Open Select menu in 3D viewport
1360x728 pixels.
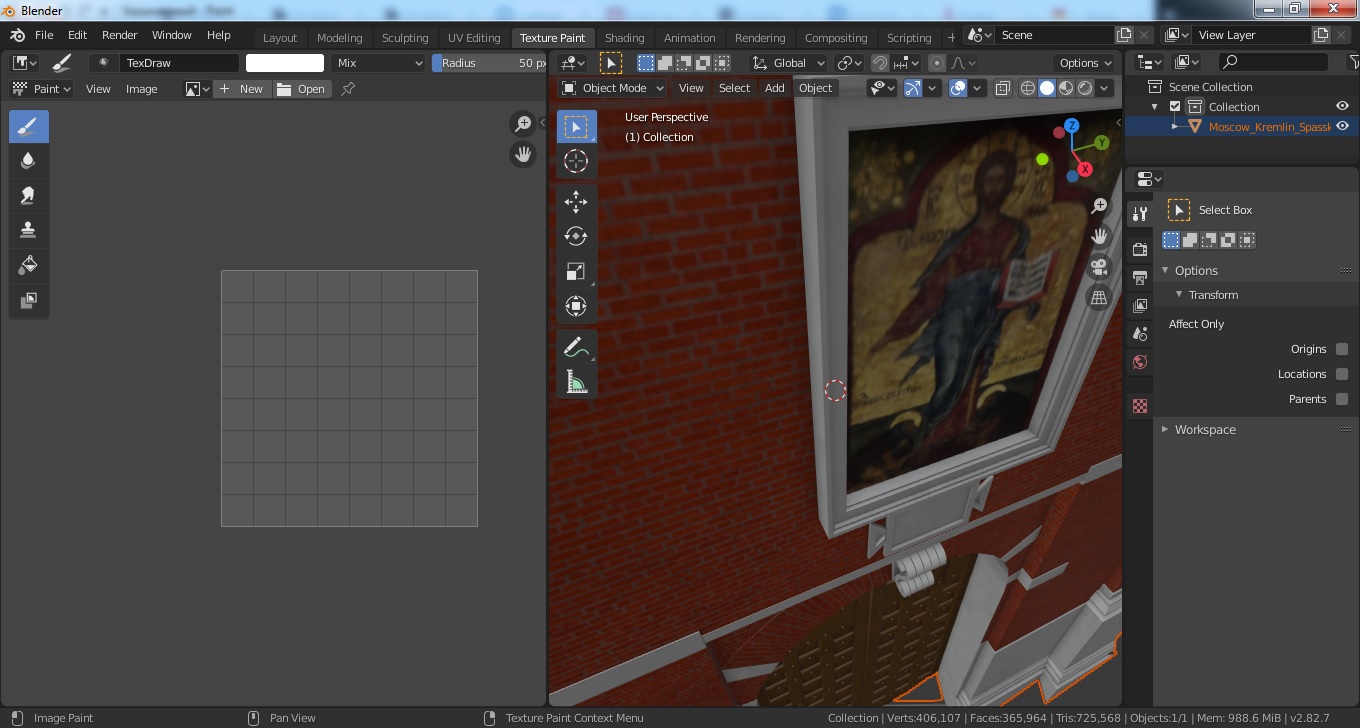(734, 88)
